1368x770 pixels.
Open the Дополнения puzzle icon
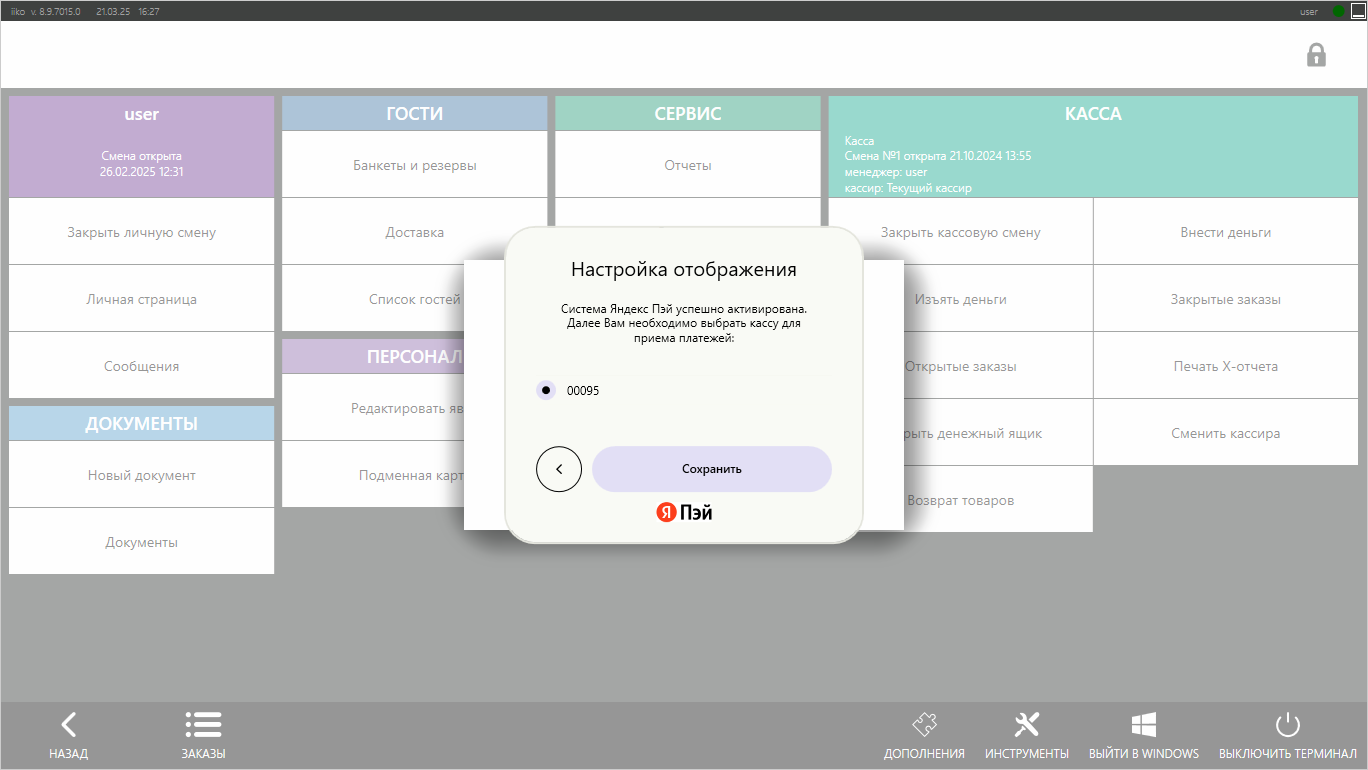coord(924,726)
